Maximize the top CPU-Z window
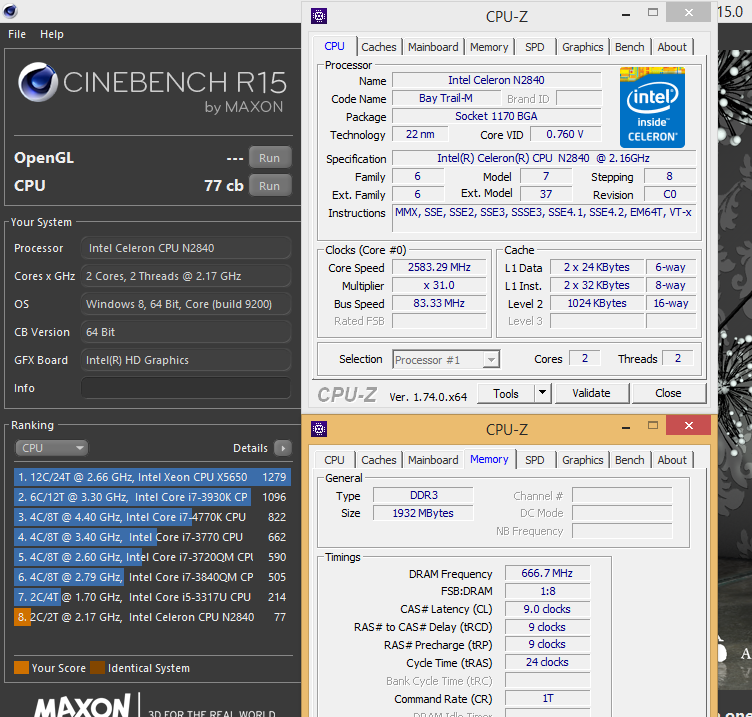 coord(653,13)
